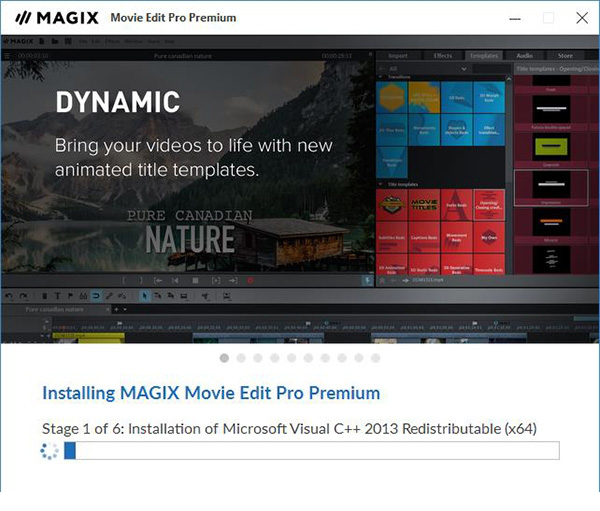
Task: Click the red record button
Action: tap(250, 281)
